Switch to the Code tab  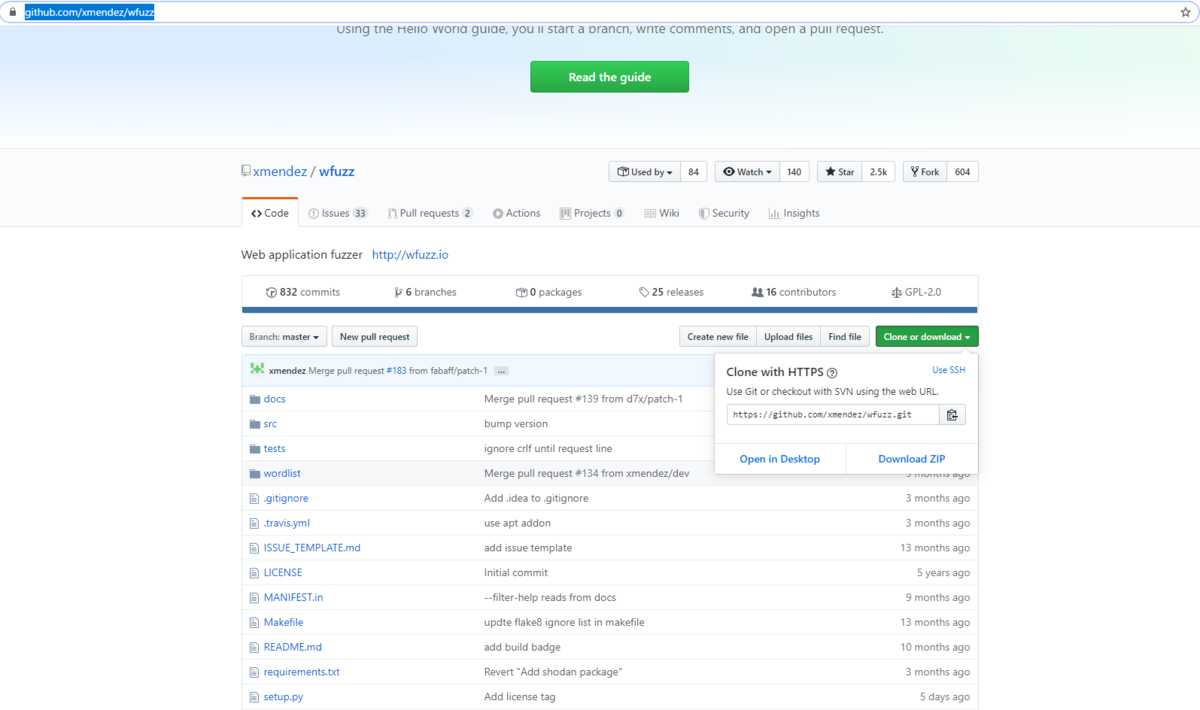click(270, 213)
